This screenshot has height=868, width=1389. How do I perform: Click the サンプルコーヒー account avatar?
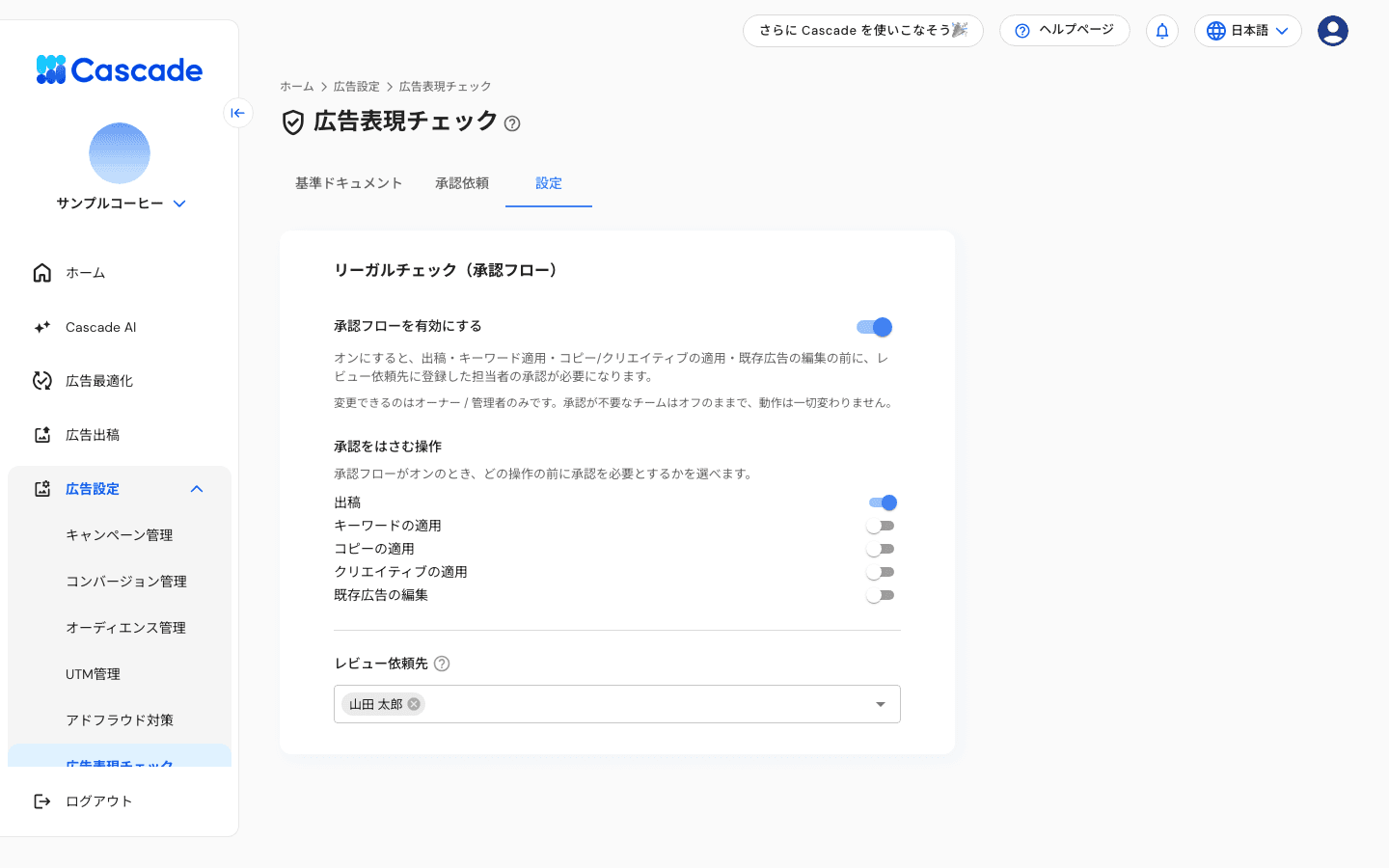click(x=120, y=153)
